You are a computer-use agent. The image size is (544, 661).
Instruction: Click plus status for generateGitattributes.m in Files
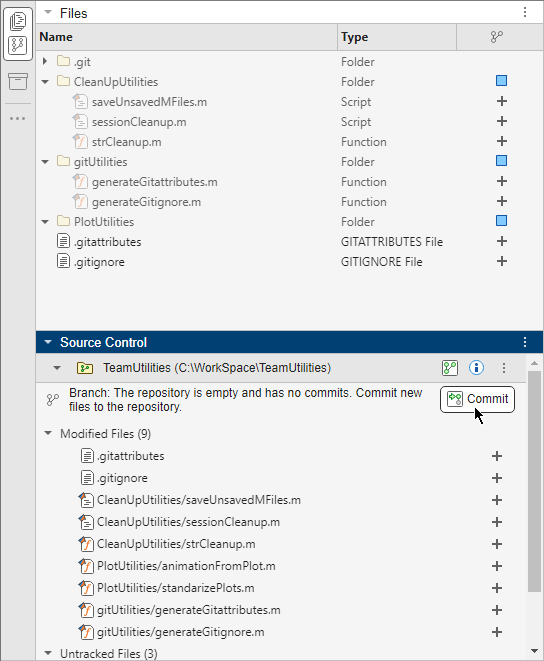pos(501,181)
